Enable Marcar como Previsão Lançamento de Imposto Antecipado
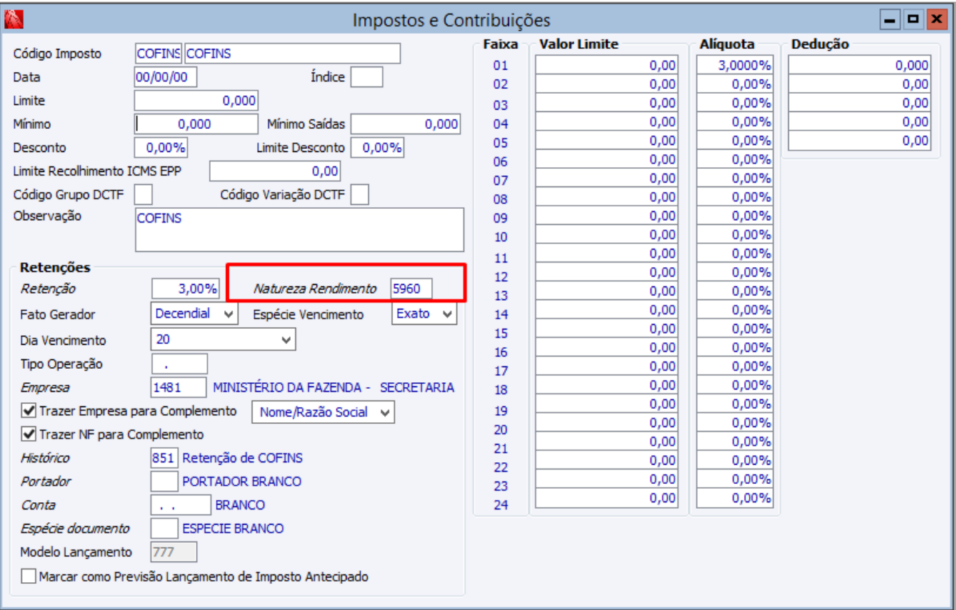The width and height of the screenshot is (956, 610). (x=29, y=576)
